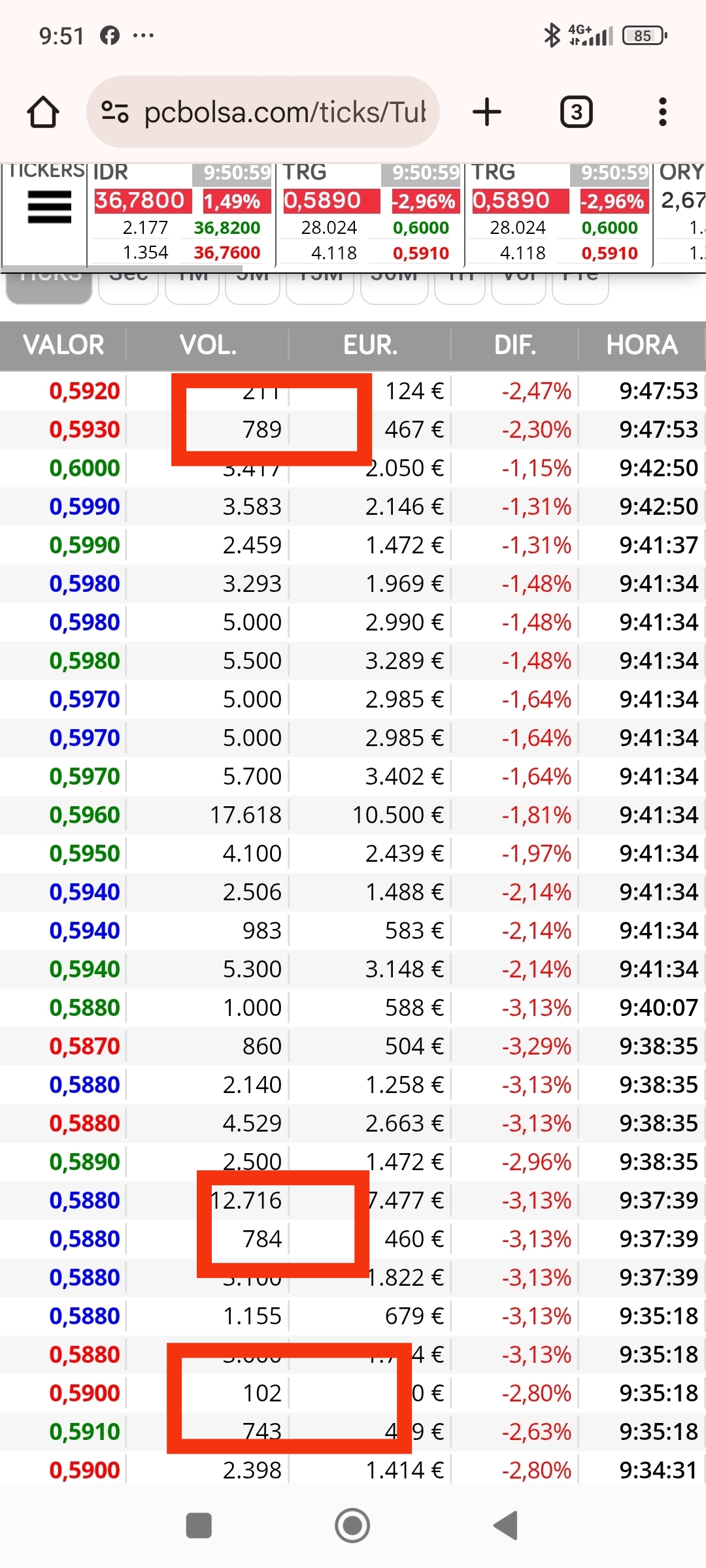Open a new tab with plus icon
Viewport: 706px width, 1568px height.
click(x=487, y=112)
